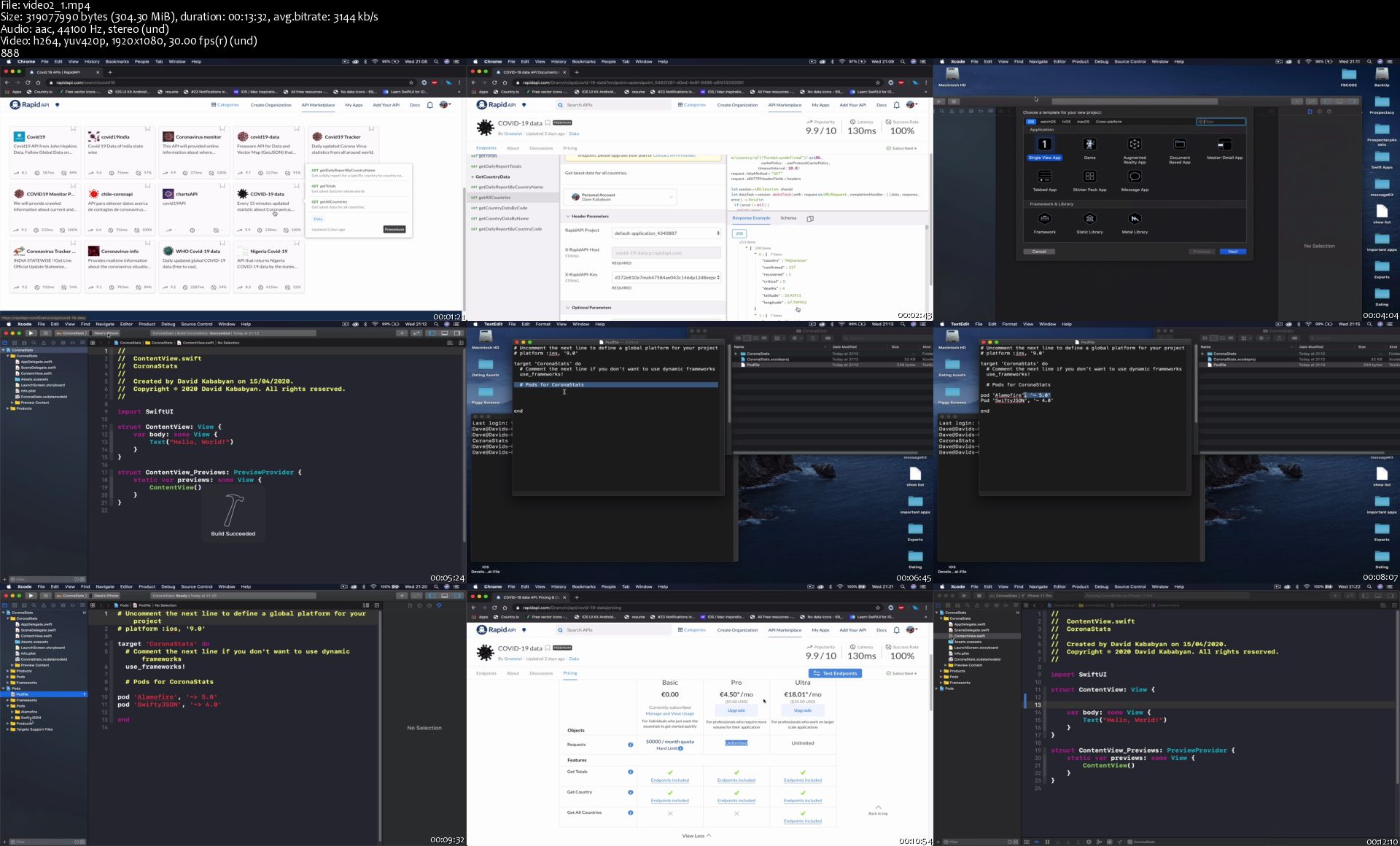Click info icon beside Get All Countries row
1400x846 pixels.
point(631,812)
